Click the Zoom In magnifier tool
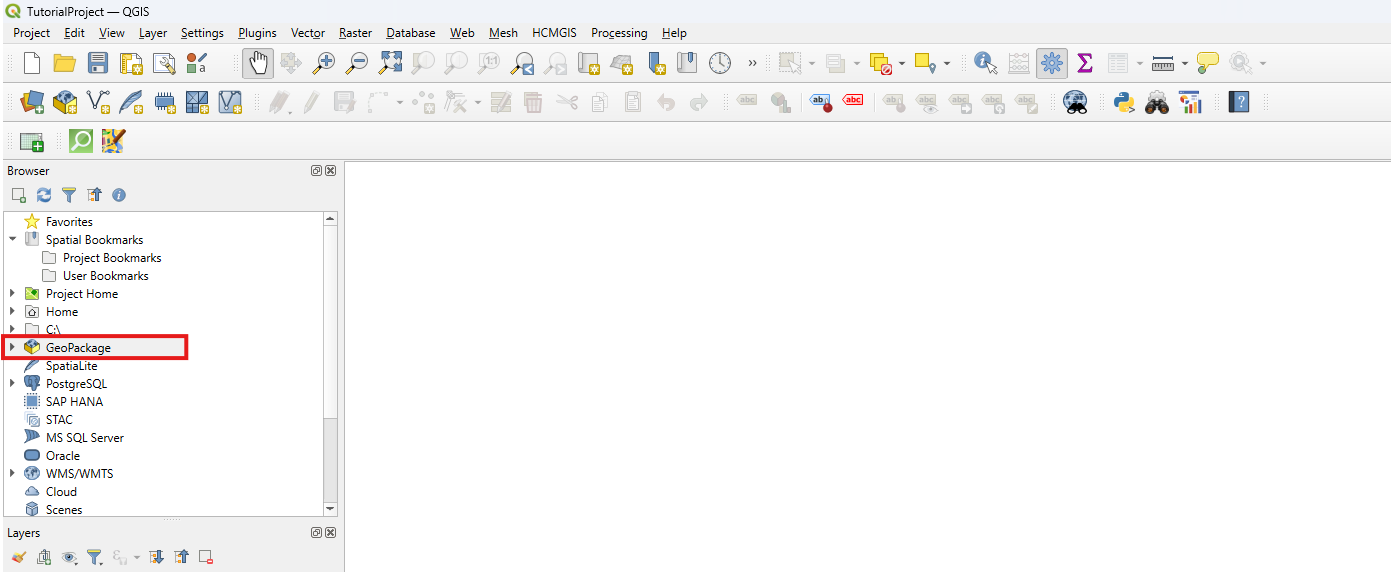Image resolution: width=1391 pixels, height=572 pixels. point(323,63)
